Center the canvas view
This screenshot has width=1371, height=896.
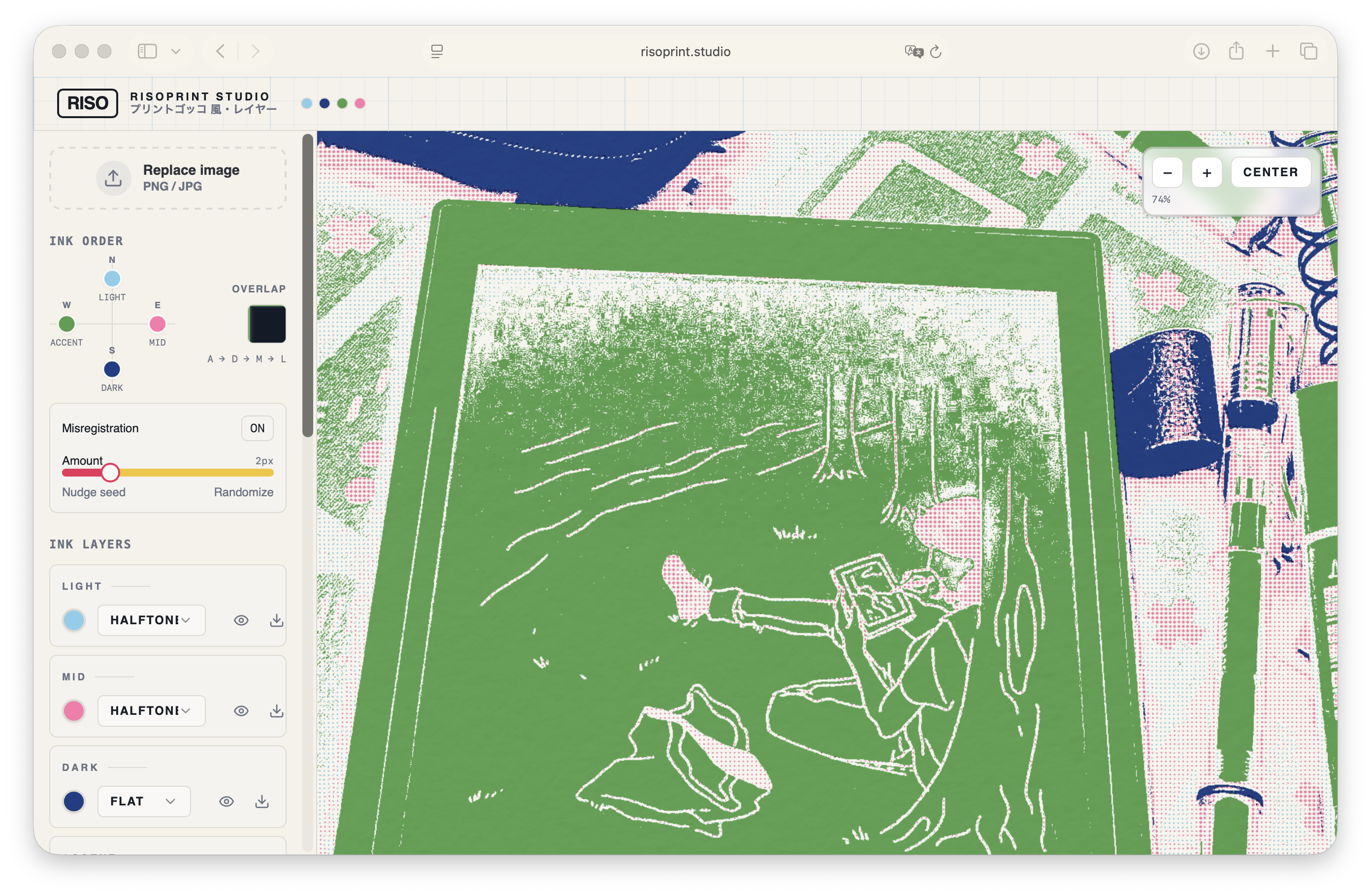tap(1271, 172)
